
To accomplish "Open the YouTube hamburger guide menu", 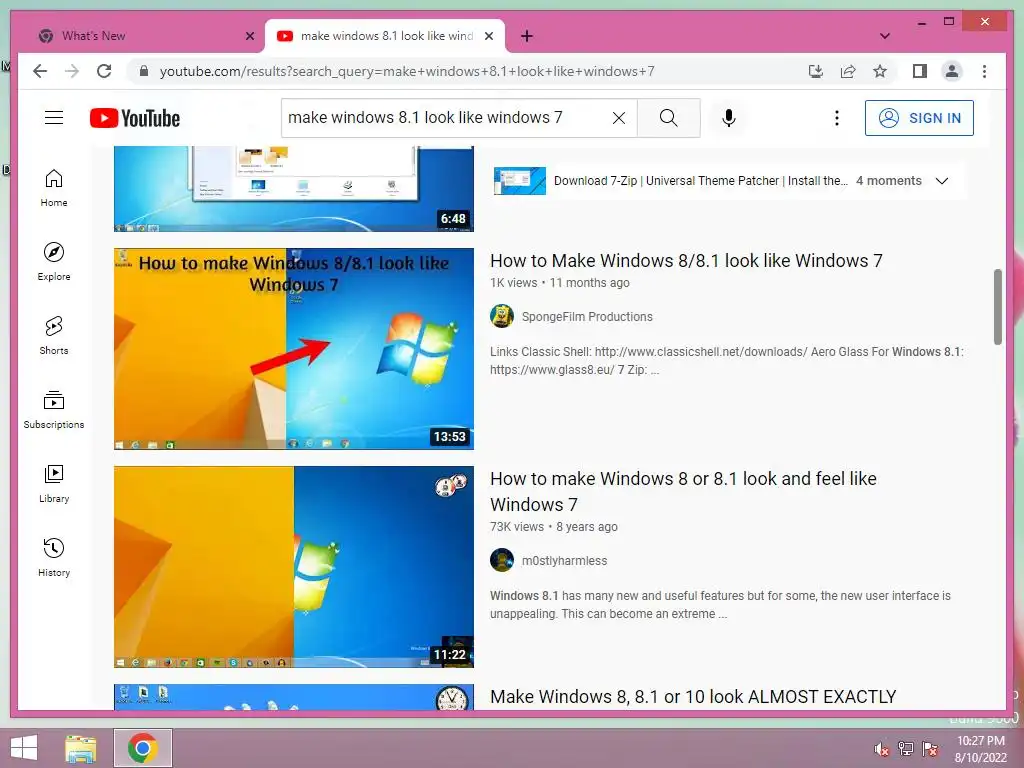I will [x=54, y=118].
